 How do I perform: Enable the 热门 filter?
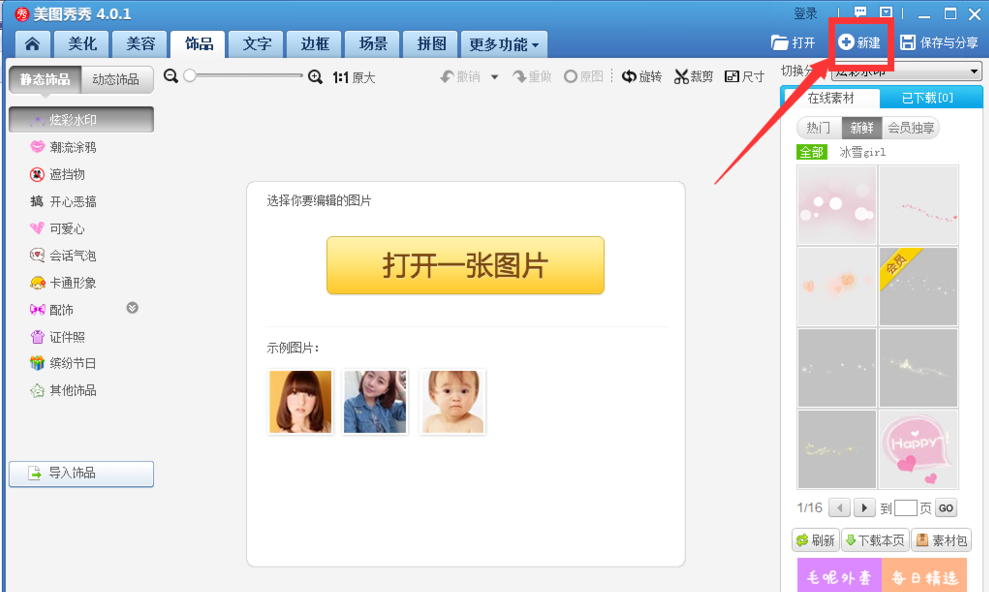pos(818,128)
